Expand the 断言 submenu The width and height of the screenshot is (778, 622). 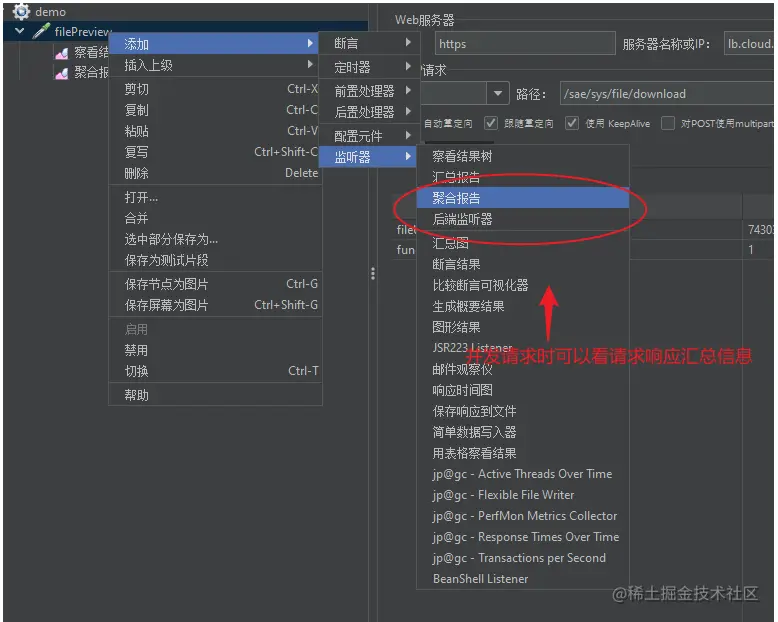point(370,43)
